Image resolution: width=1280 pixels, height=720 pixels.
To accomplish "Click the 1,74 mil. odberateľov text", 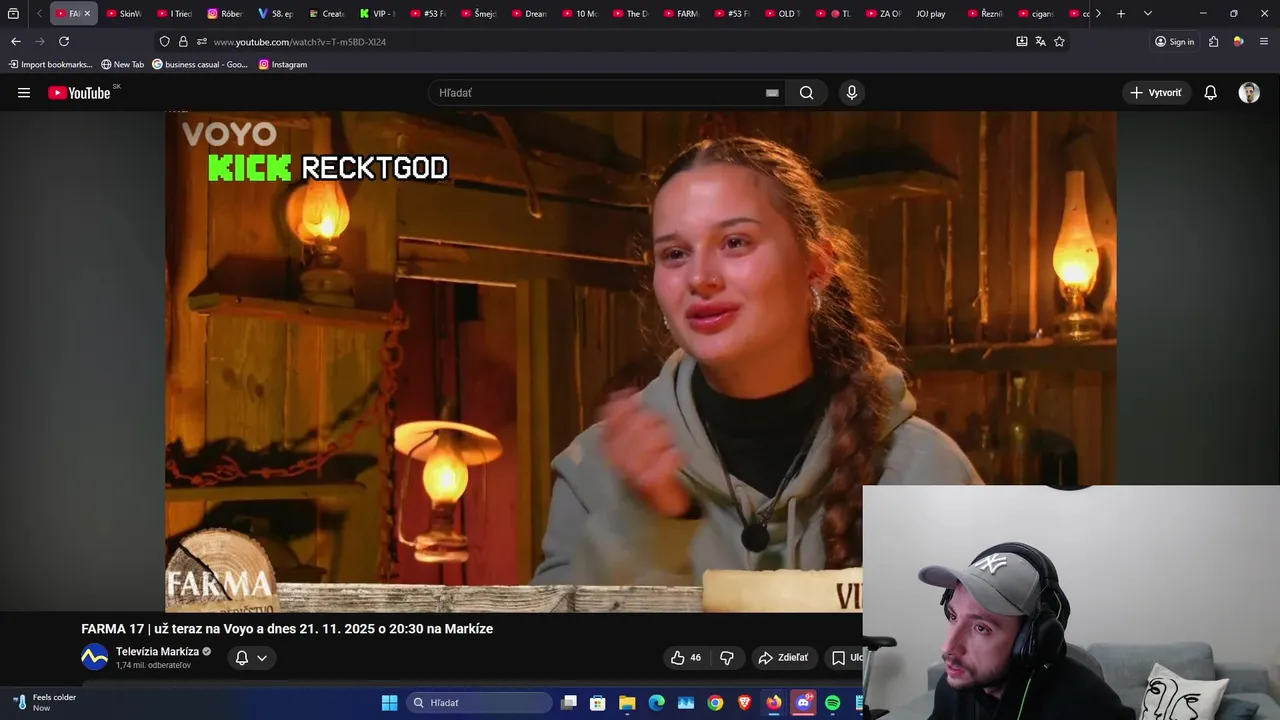I will [153, 666].
